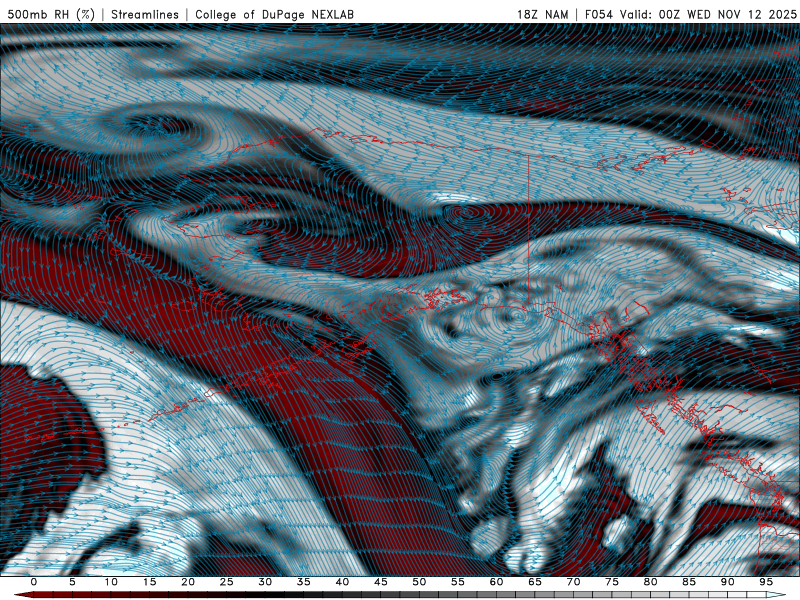Image resolution: width=800 pixels, height=600 pixels.
Task: Click the "18Z NAM" model run label
Action: pos(542,14)
